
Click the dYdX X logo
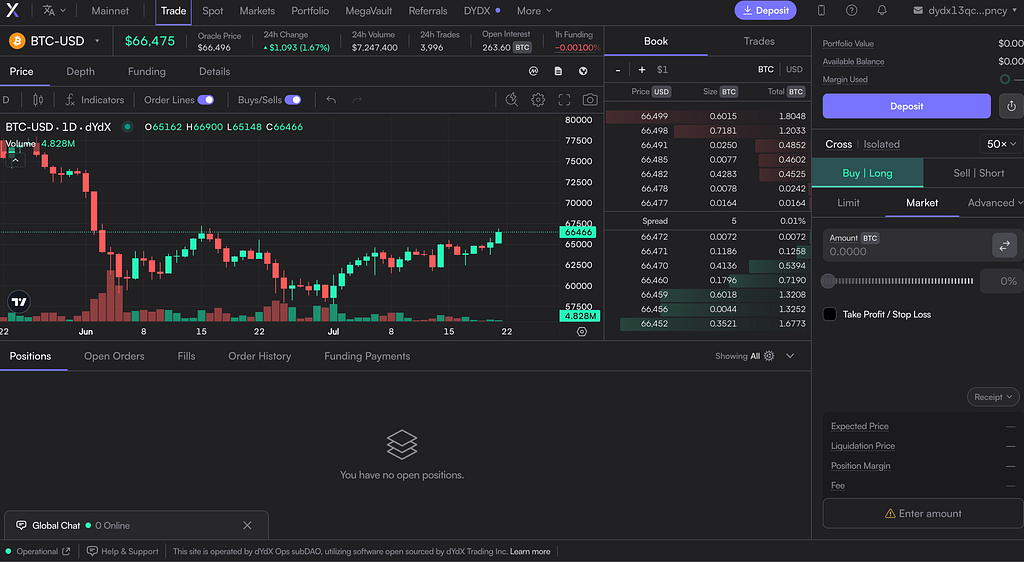point(12,10)
